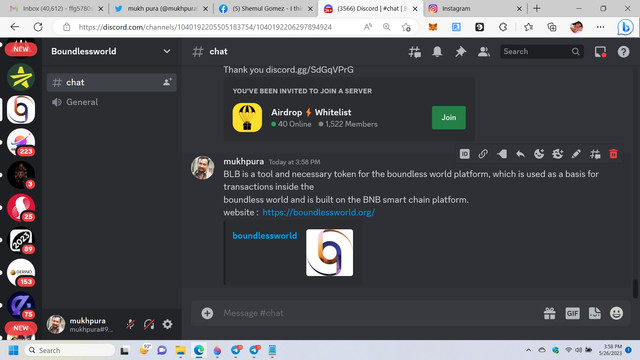Open mukhpura user panel avatar

pyautogui.click(x=56, y=324)
